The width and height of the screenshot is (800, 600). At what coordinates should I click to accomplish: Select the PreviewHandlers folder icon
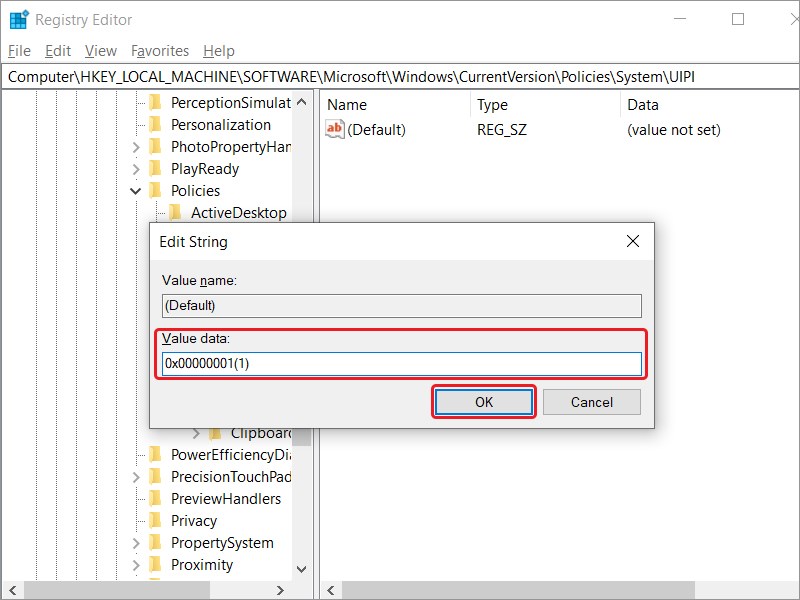pos(155,498)
